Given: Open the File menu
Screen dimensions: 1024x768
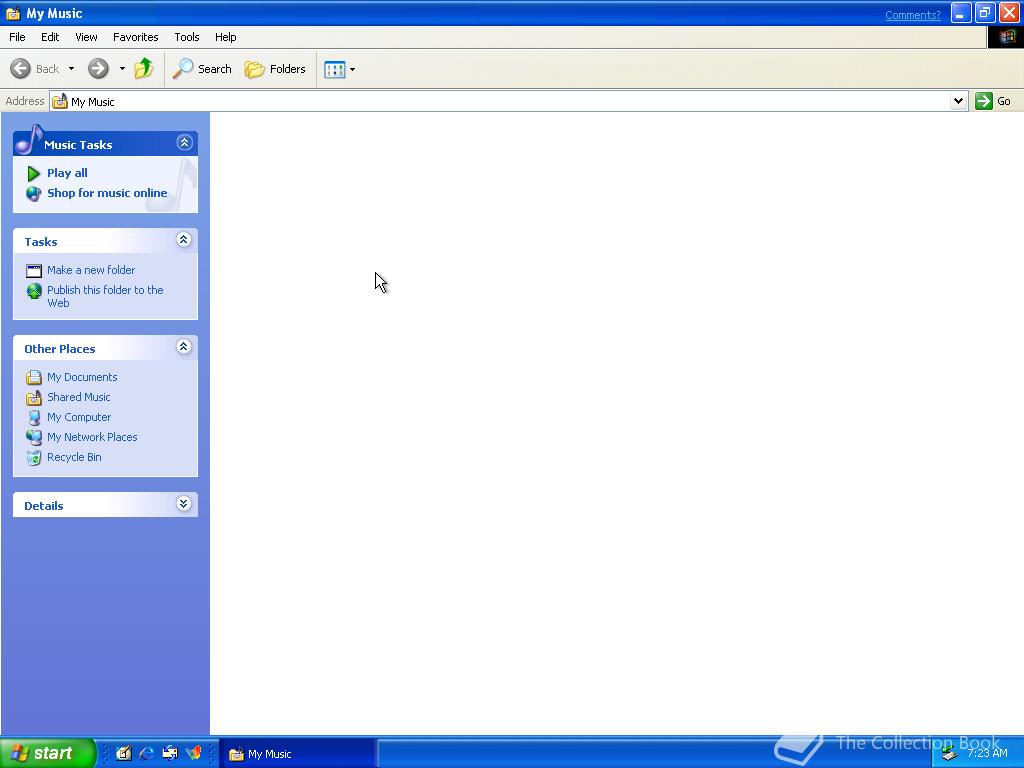Looking at the screenshot, I should [x=17, y=37].
